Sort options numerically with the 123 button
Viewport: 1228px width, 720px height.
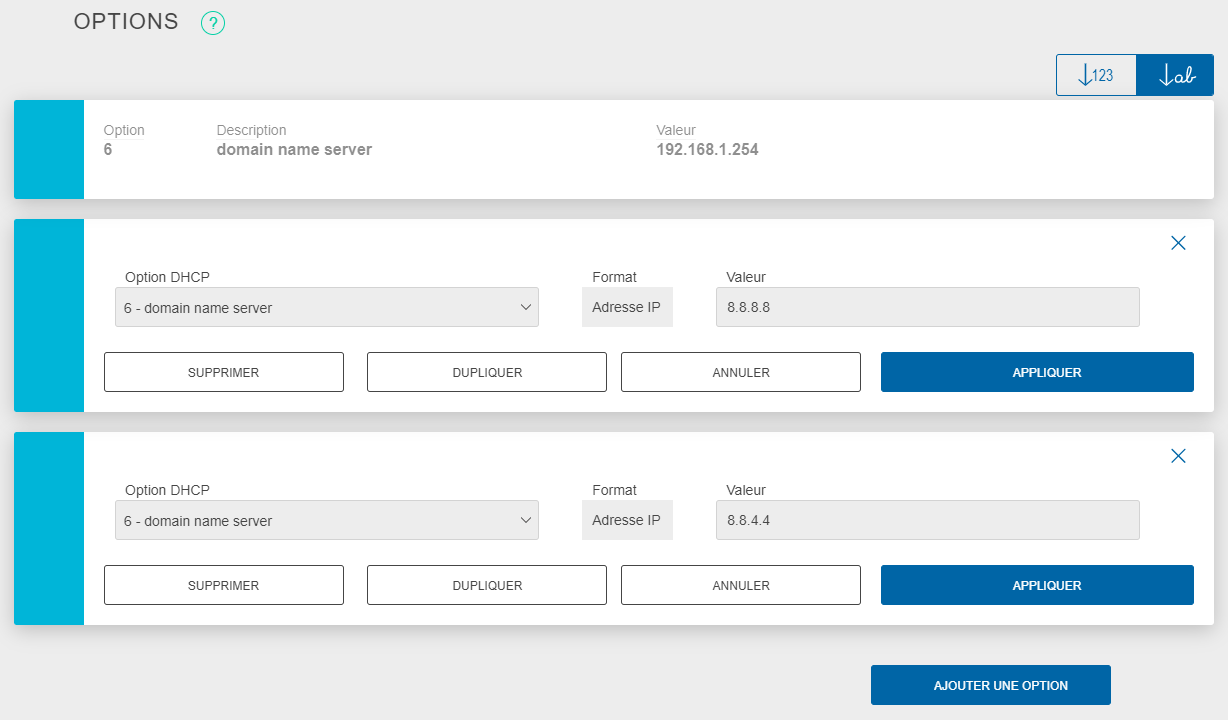pos(1096,74)
